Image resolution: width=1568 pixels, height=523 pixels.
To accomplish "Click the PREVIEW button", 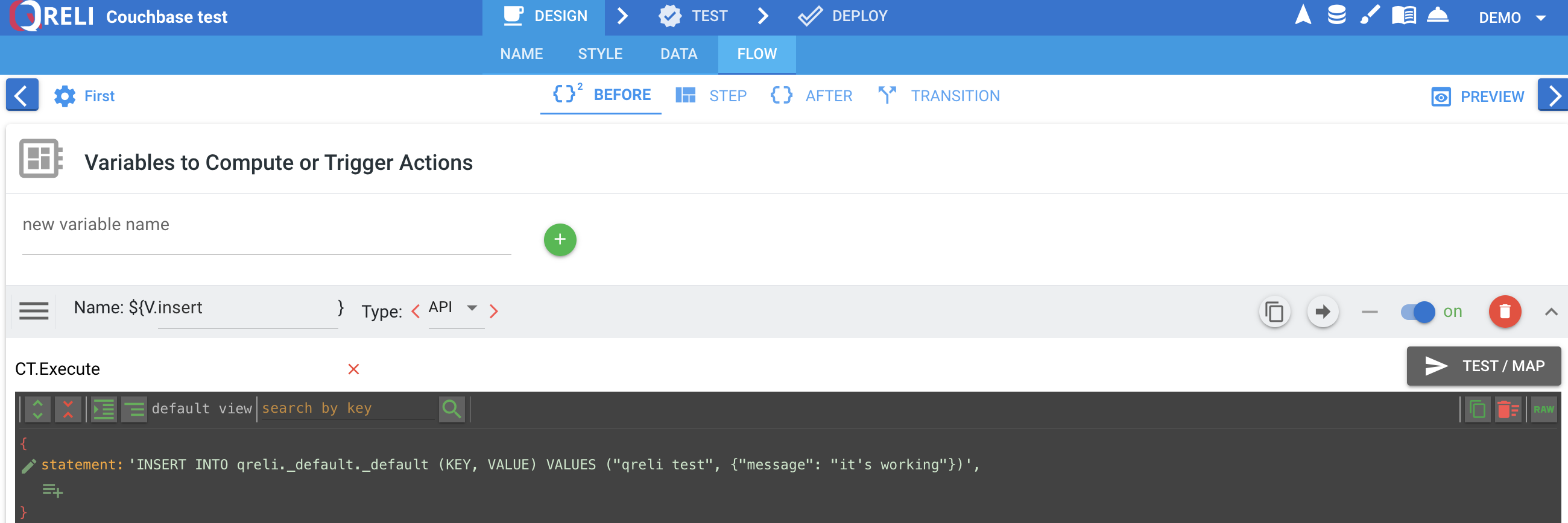I will click(x=1478, y=96).
